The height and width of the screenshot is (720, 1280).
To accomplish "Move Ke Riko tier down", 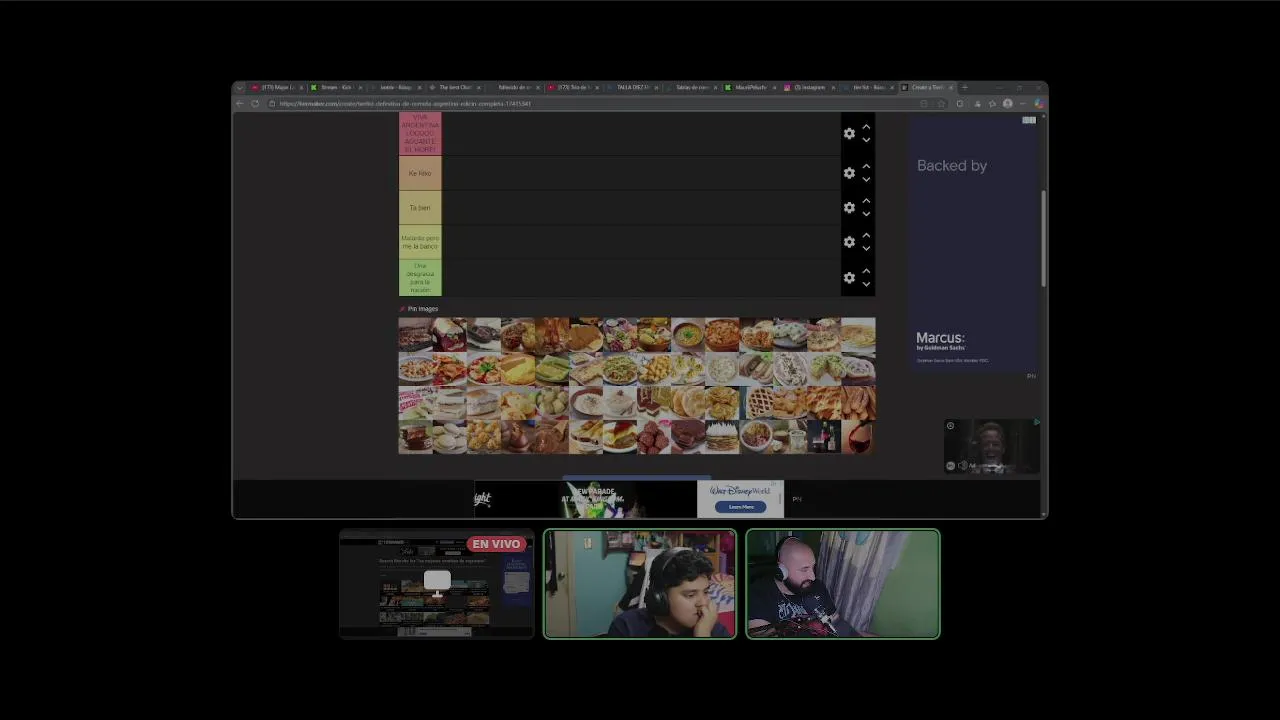I will pos(866,179).
